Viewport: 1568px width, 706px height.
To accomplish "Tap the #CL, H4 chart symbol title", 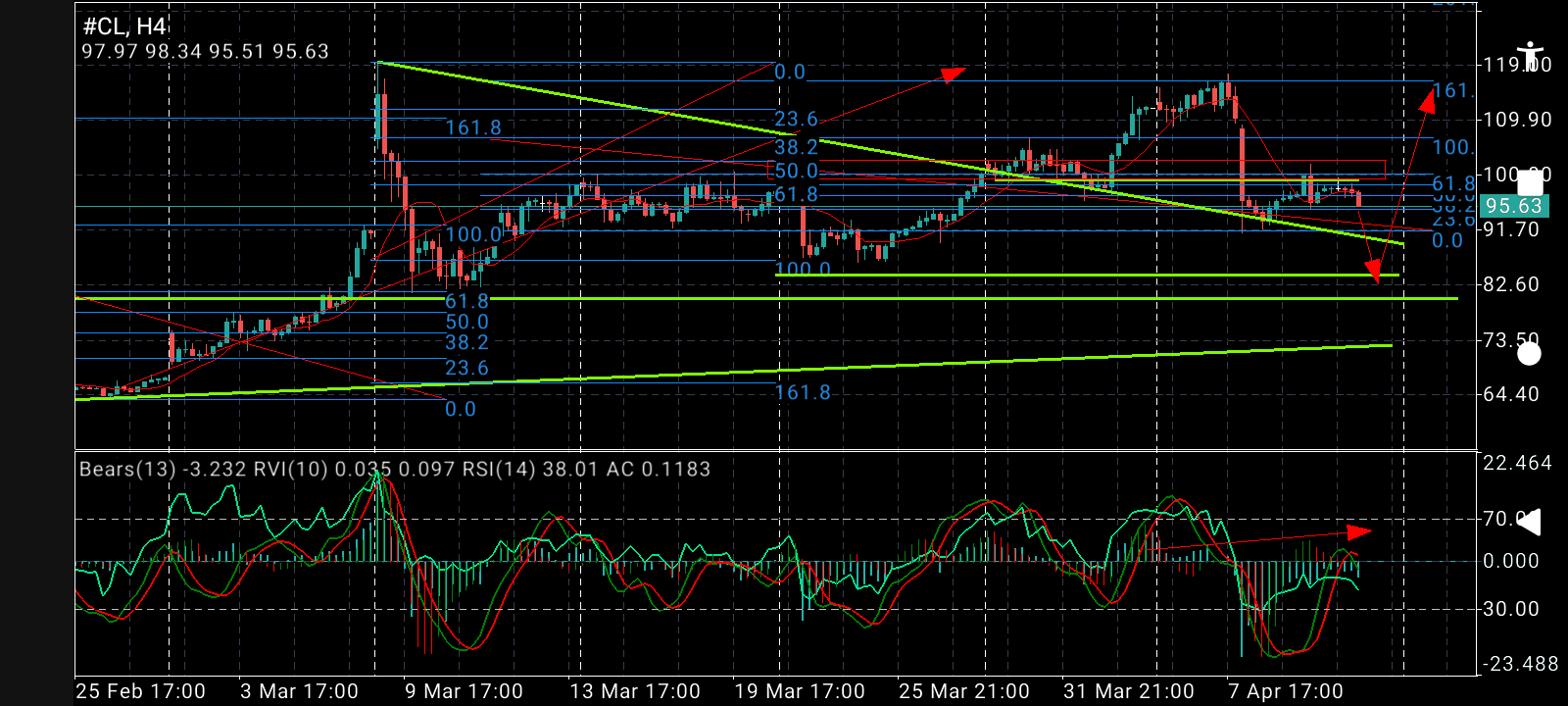I will 124,26.
